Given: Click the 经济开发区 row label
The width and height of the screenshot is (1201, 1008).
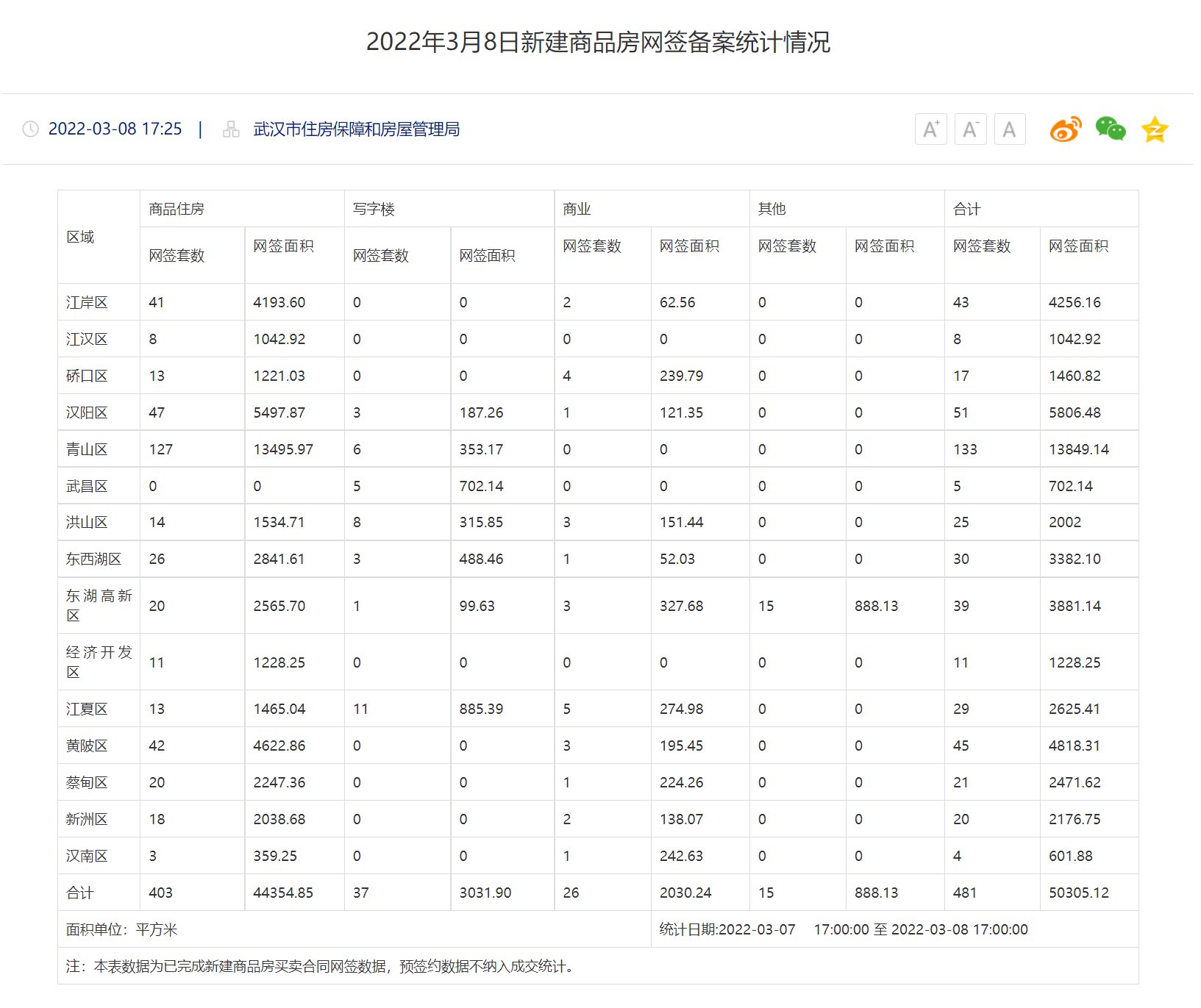Looking at the screenshot, I should click(x=99, y=662).
